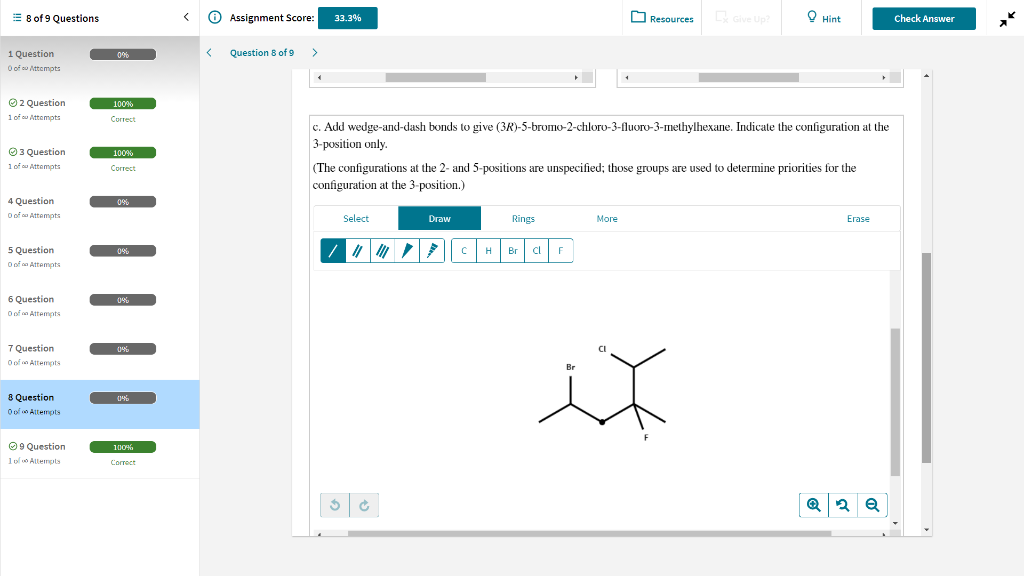Reset the canvas zoom level

843,505
